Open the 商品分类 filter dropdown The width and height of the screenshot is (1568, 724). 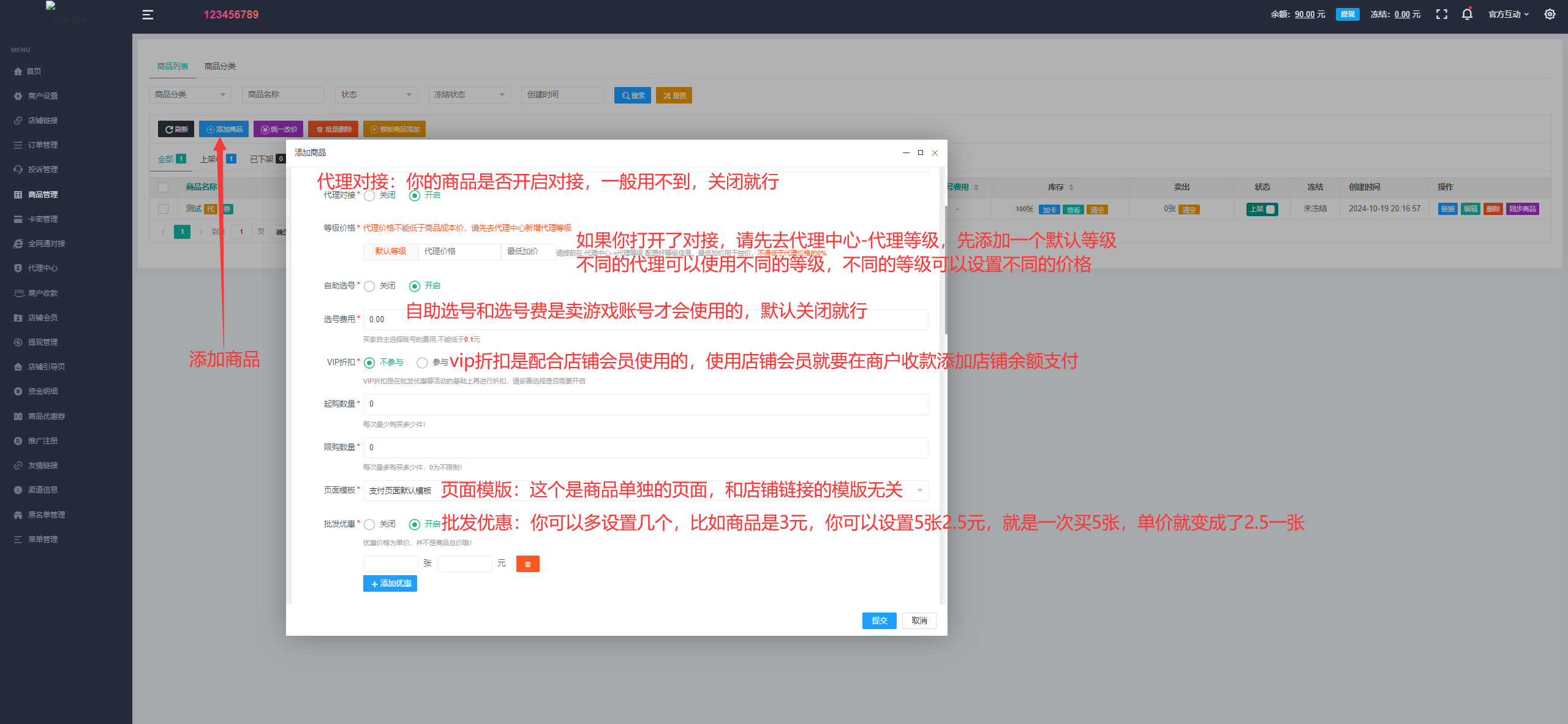coord(190,95)
